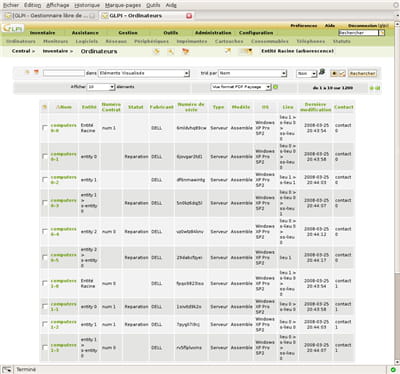Open the PDF format export dropdown
400x374 pixels.
[x=241, y=87]
